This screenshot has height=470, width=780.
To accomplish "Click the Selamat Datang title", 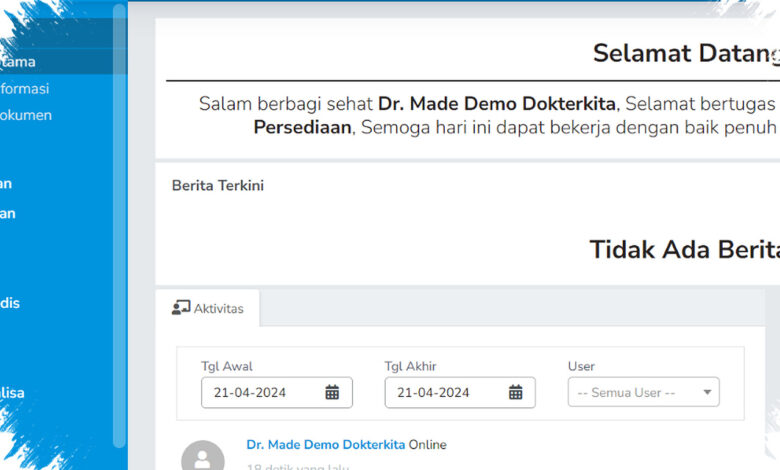I will click(x=686, y=53).
